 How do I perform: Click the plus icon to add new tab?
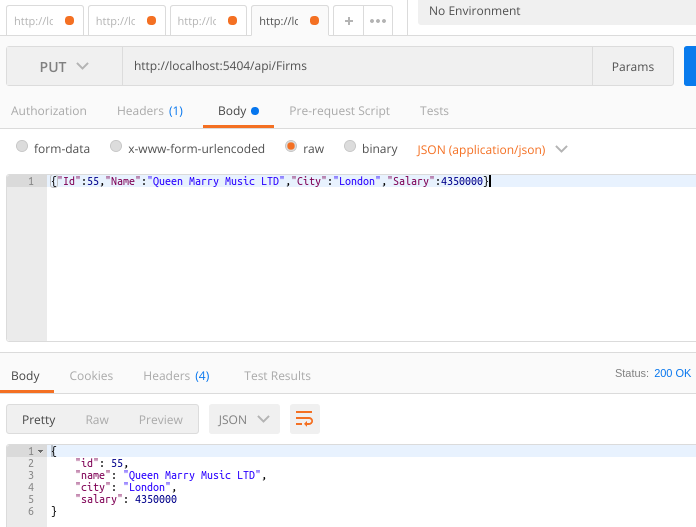tap(348, 20)
